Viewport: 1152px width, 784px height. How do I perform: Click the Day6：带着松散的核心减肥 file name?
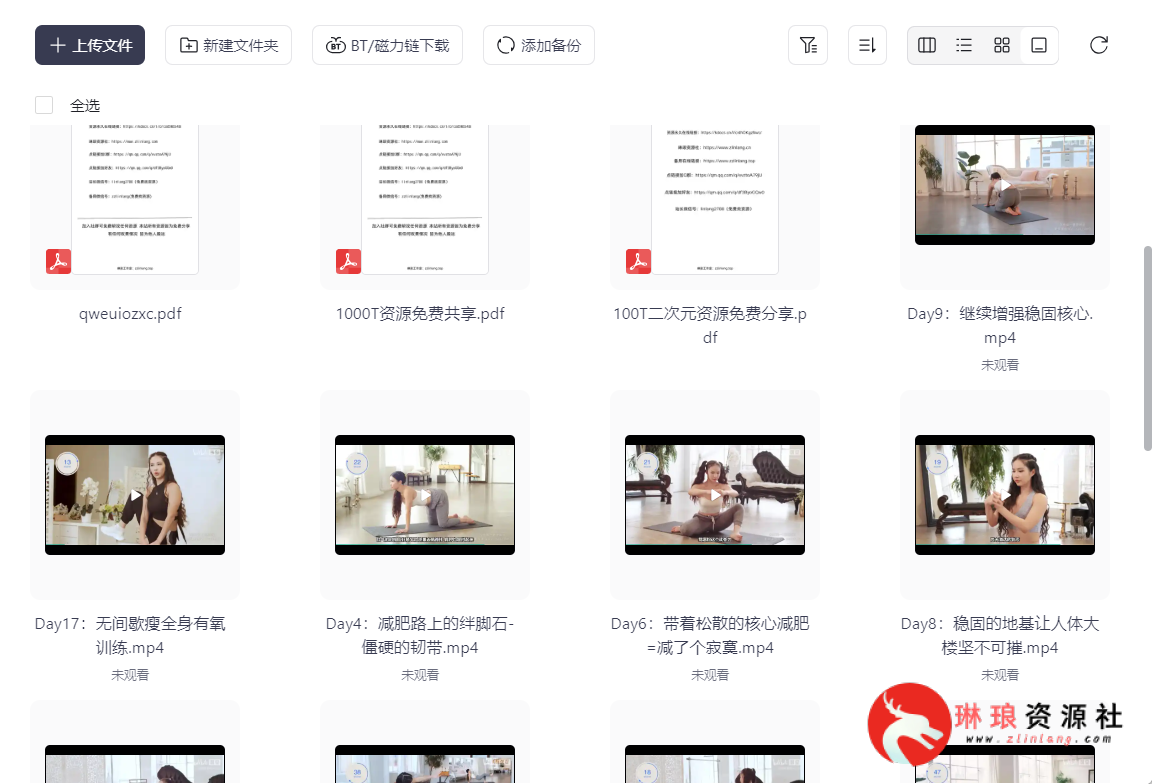point(710,636)
